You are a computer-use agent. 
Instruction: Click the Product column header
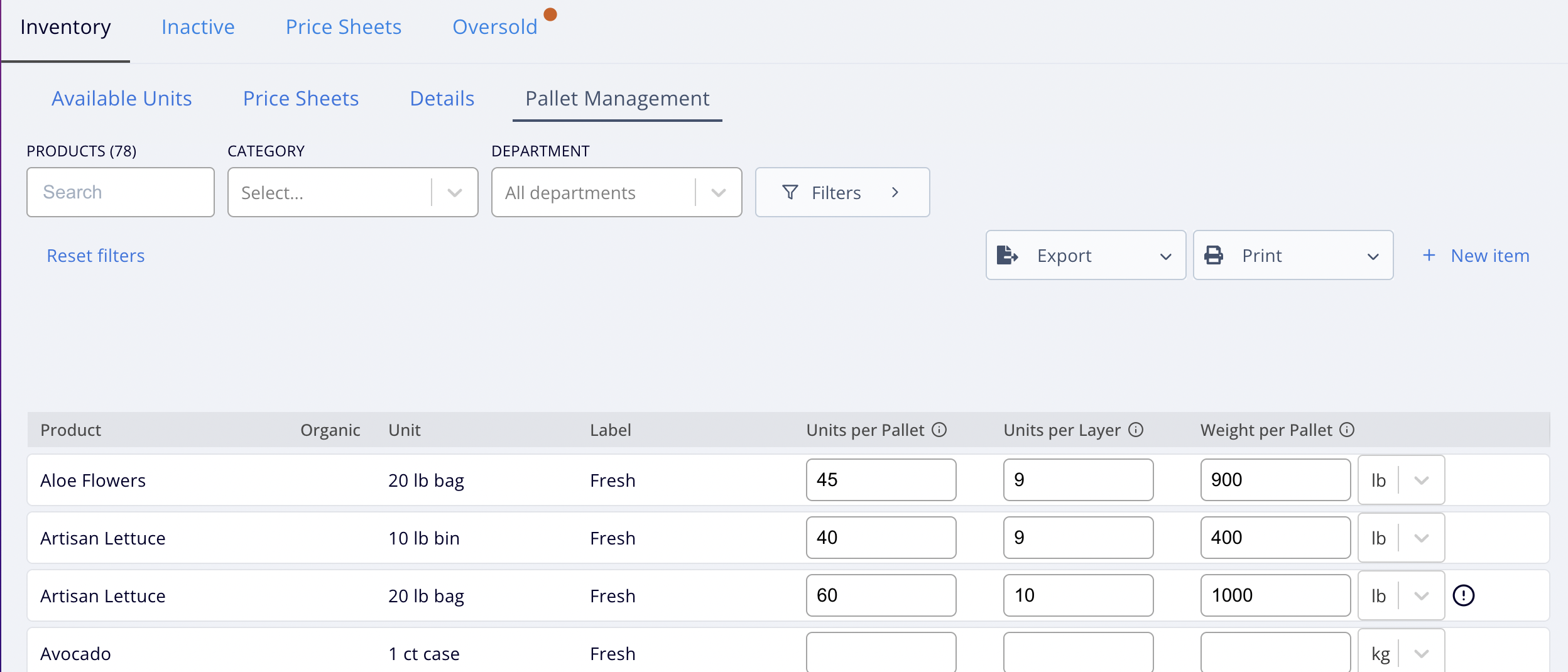[70, 430]
